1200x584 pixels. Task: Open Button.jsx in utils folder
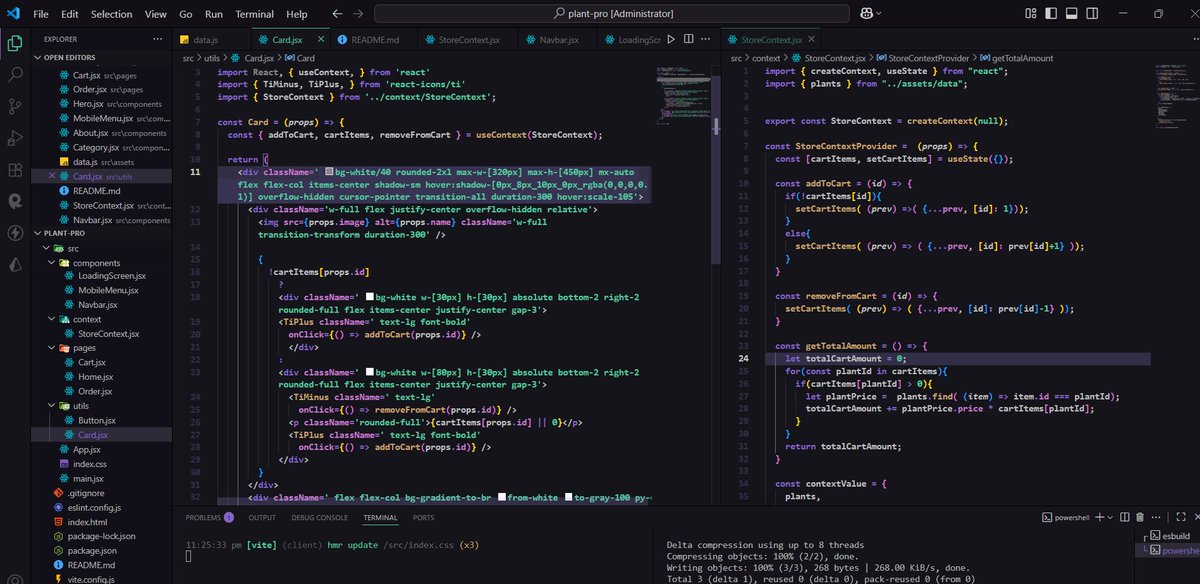97,420
